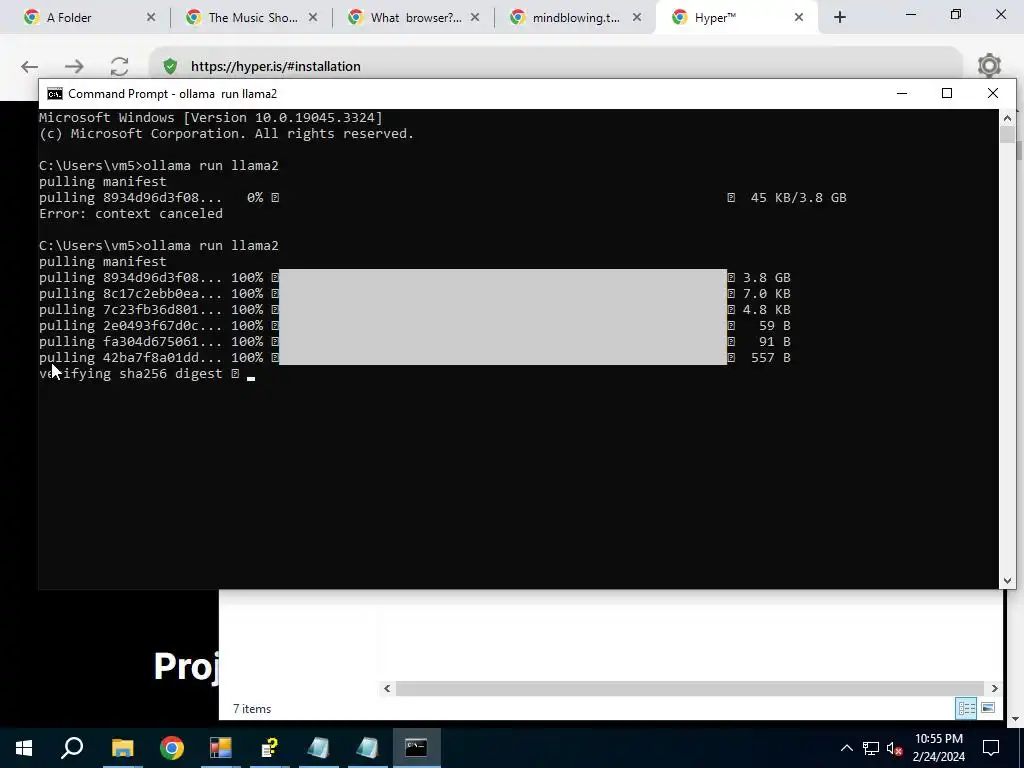Click the "3.8 GB" size value

[x=767, y=278]
